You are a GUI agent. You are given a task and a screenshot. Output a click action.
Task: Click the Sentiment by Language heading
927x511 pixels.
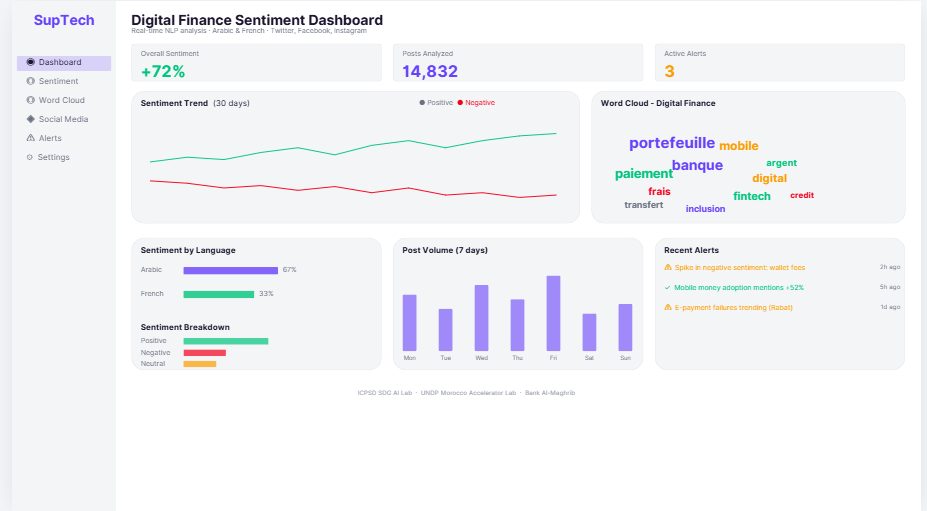(188, 250)
